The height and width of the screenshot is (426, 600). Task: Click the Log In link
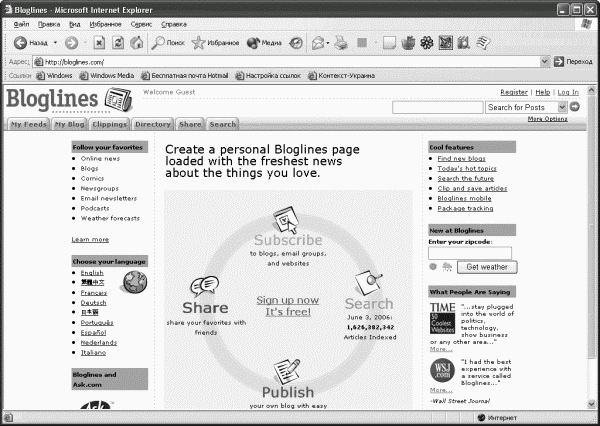[x=568, y=92]
